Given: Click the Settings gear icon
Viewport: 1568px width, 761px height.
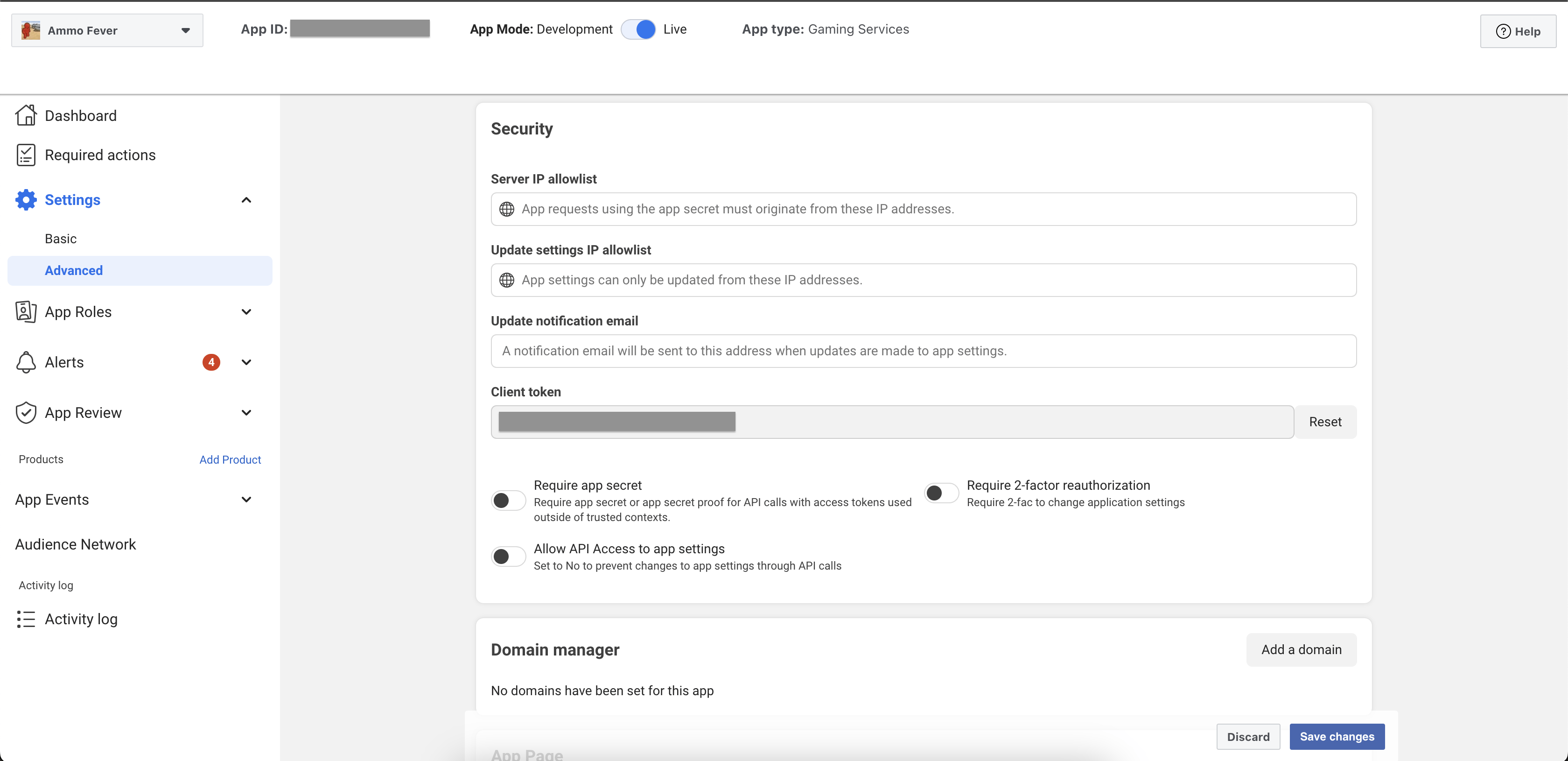Looking at the screenshot, I should tap(26, 200).
